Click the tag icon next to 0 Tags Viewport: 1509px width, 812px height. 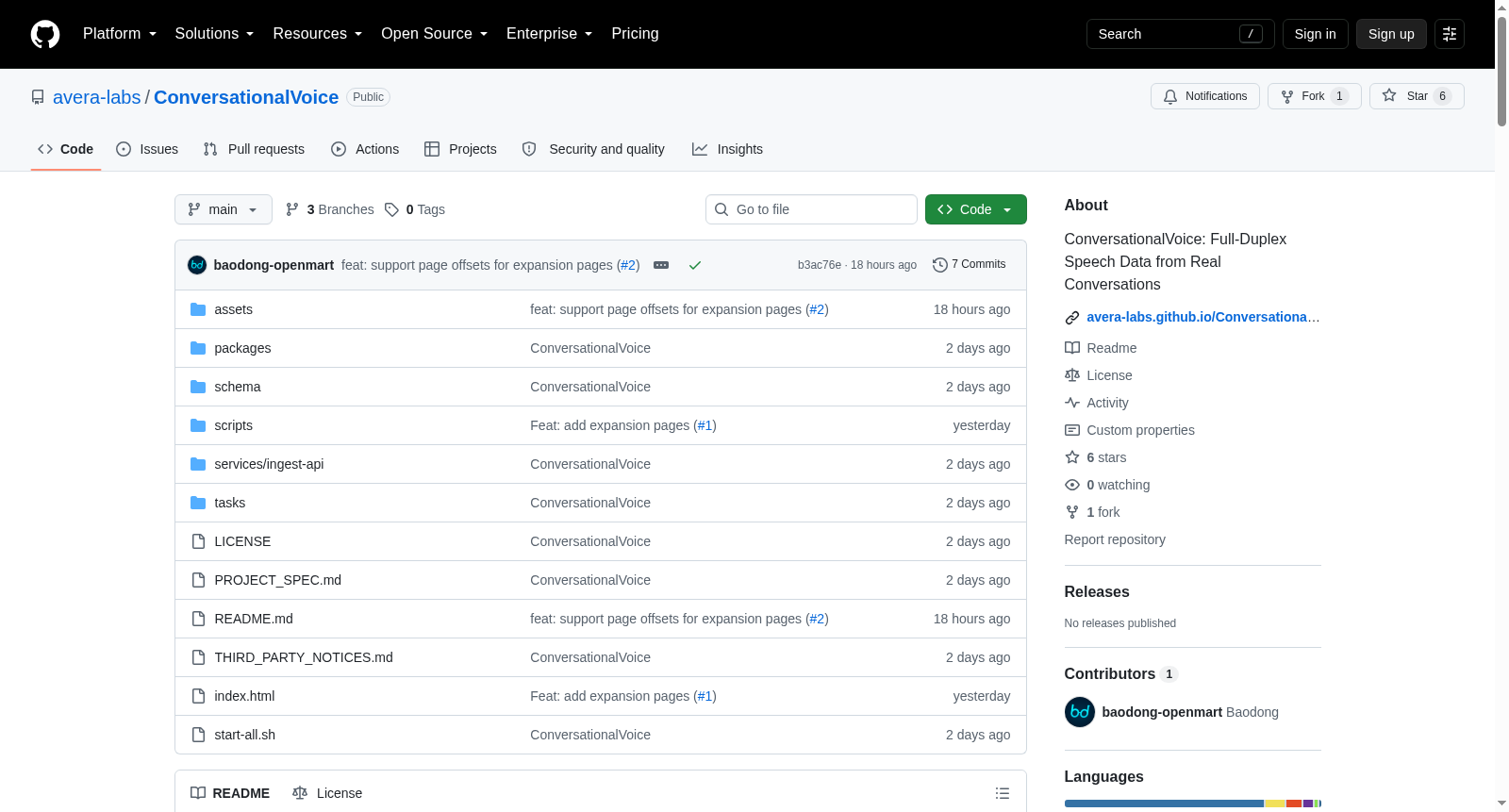pos(392,209)
